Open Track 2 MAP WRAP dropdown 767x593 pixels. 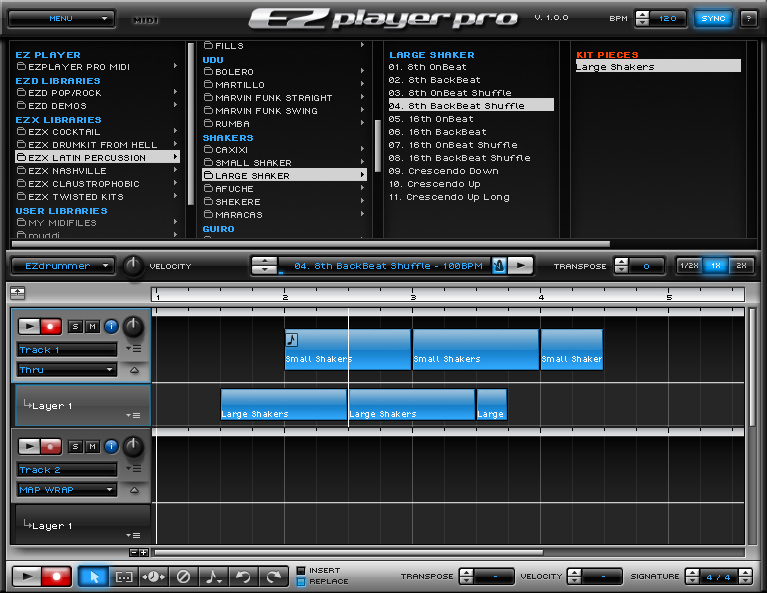point(67,490)
